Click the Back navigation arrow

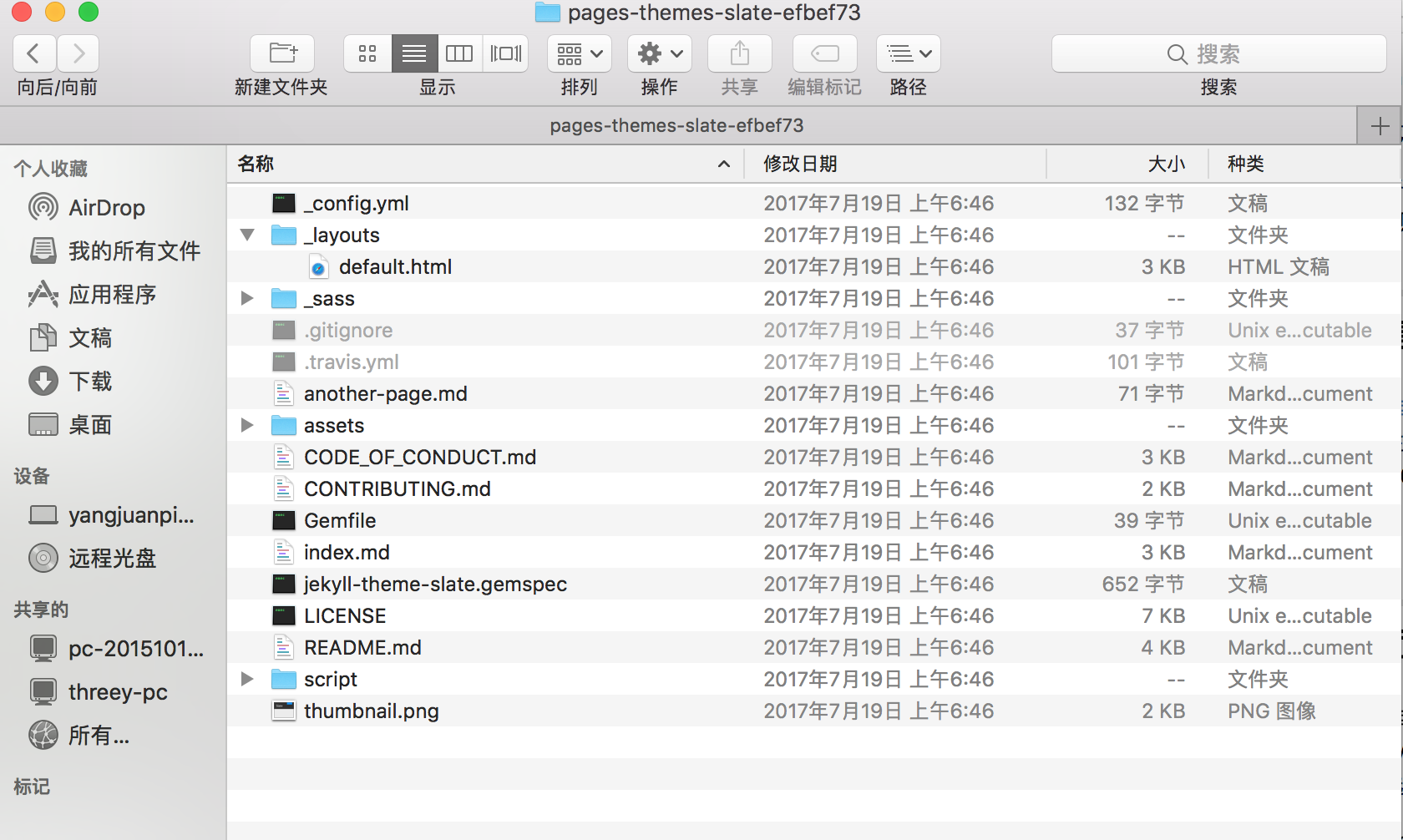[34, 54]
